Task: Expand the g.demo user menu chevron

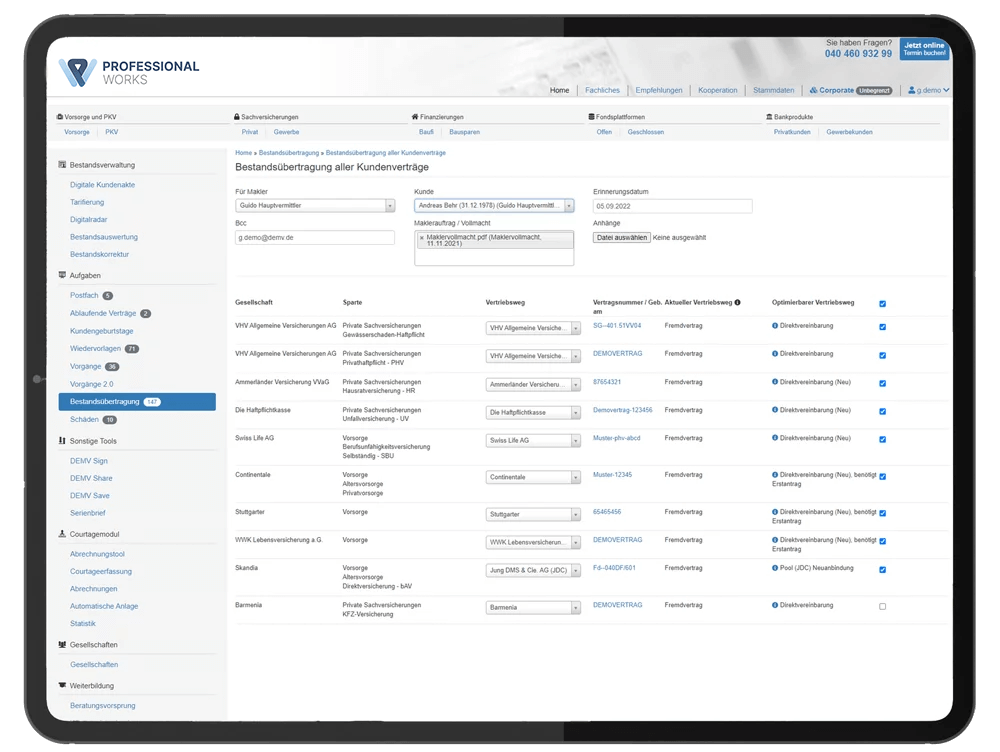Action: pos(946,91)
